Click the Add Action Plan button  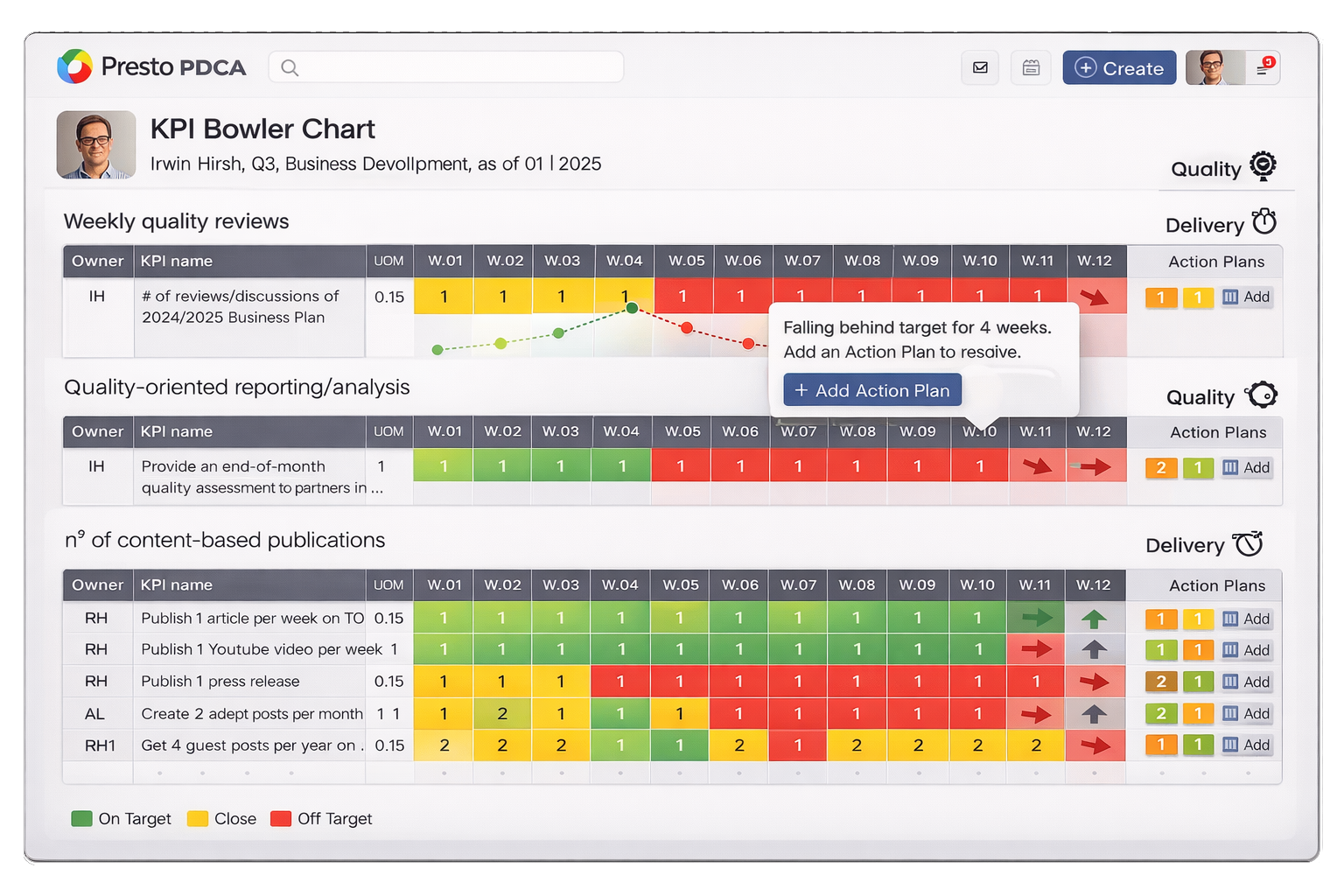[872, 390]
